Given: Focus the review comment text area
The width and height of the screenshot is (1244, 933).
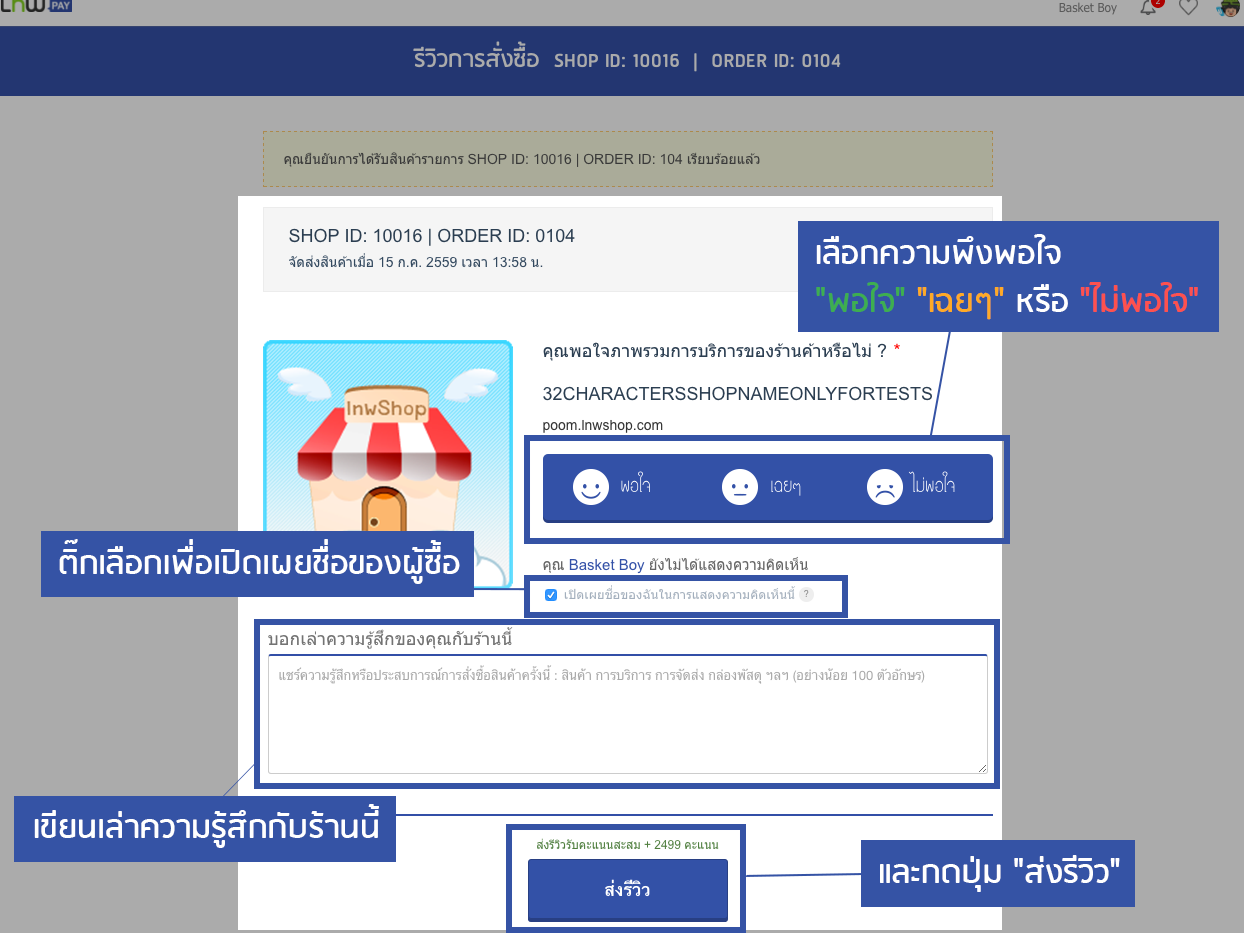Looking at the screenshot, I should (627, 714).
